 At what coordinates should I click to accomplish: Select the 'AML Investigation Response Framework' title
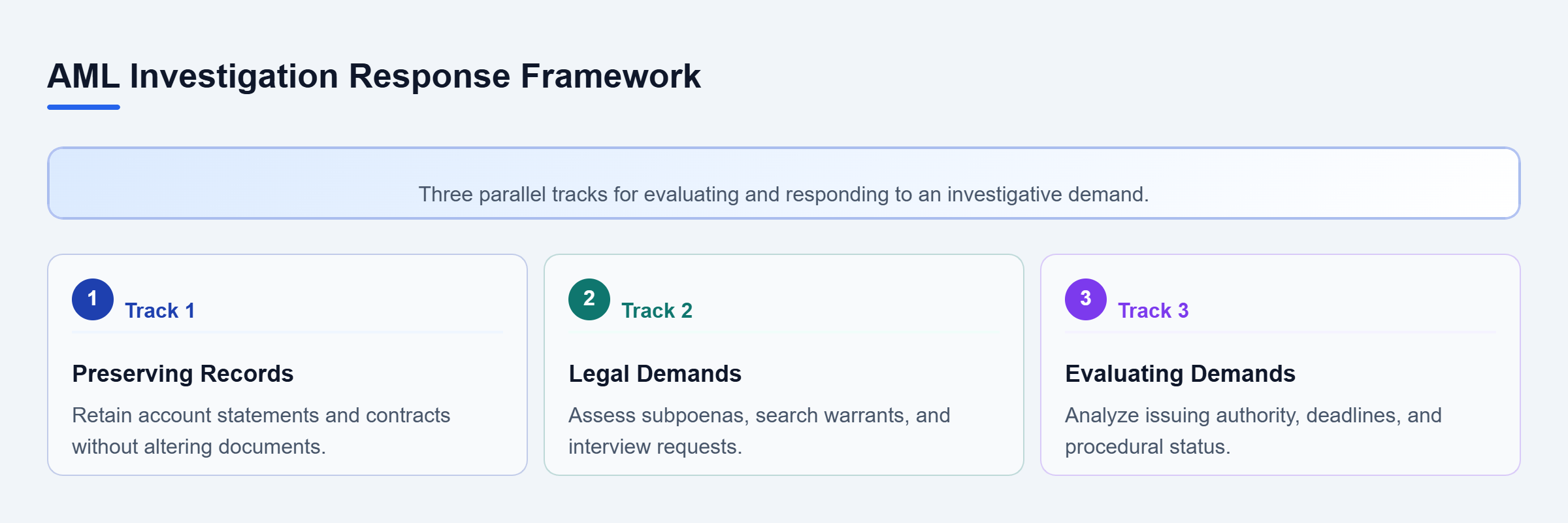pyautogui.click(x=374, y=76)
